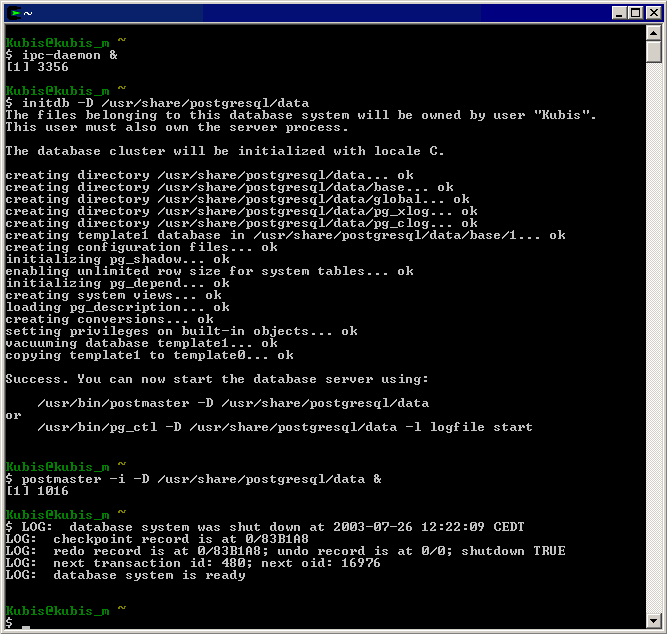The height and width of the screenshot is (634, 667).
Task: Click 'This user must also own the server process.'
Action: (x=177, y=127)
